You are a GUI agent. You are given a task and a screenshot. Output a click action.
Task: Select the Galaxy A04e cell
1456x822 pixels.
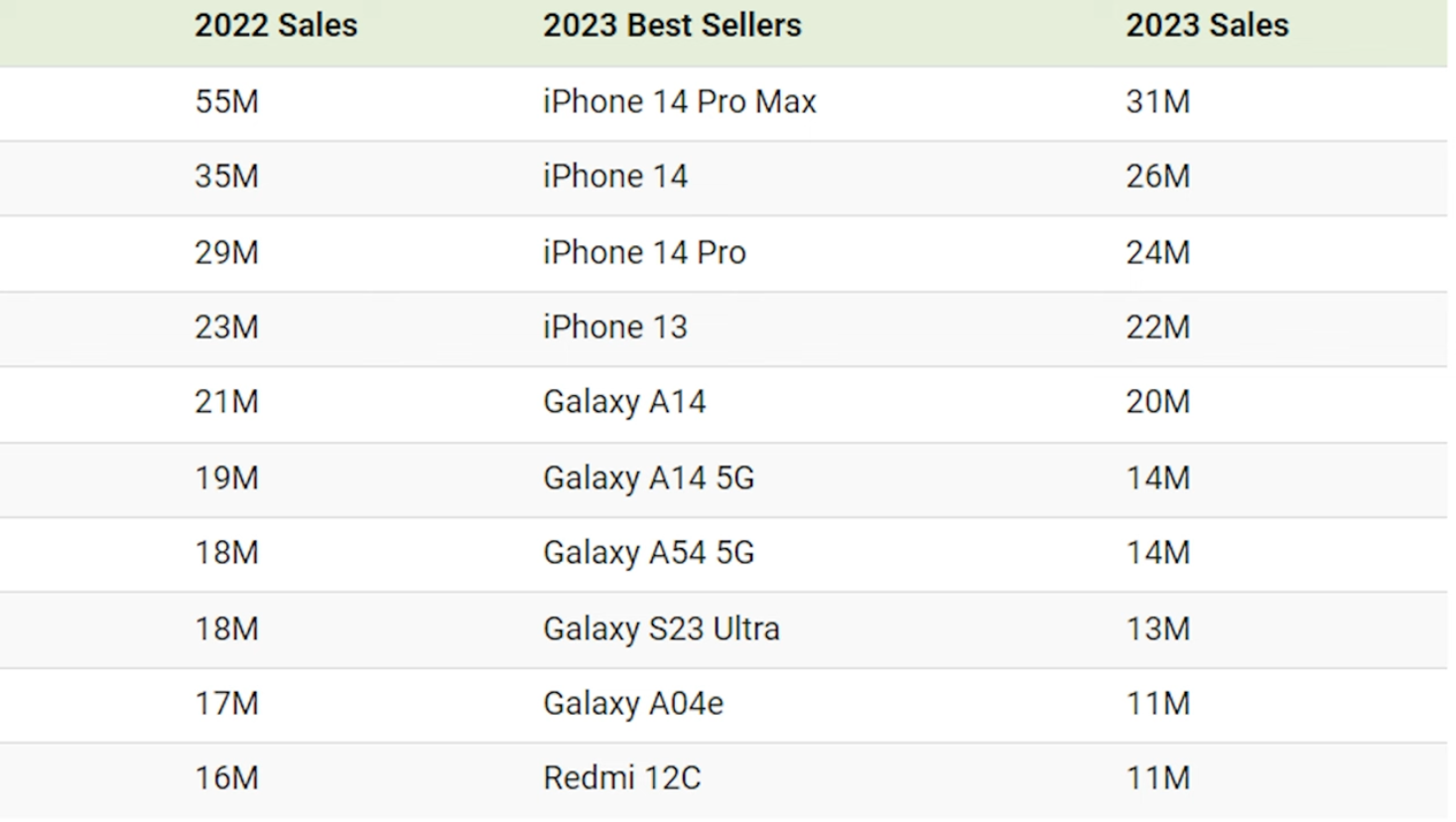tap(633, 703)
